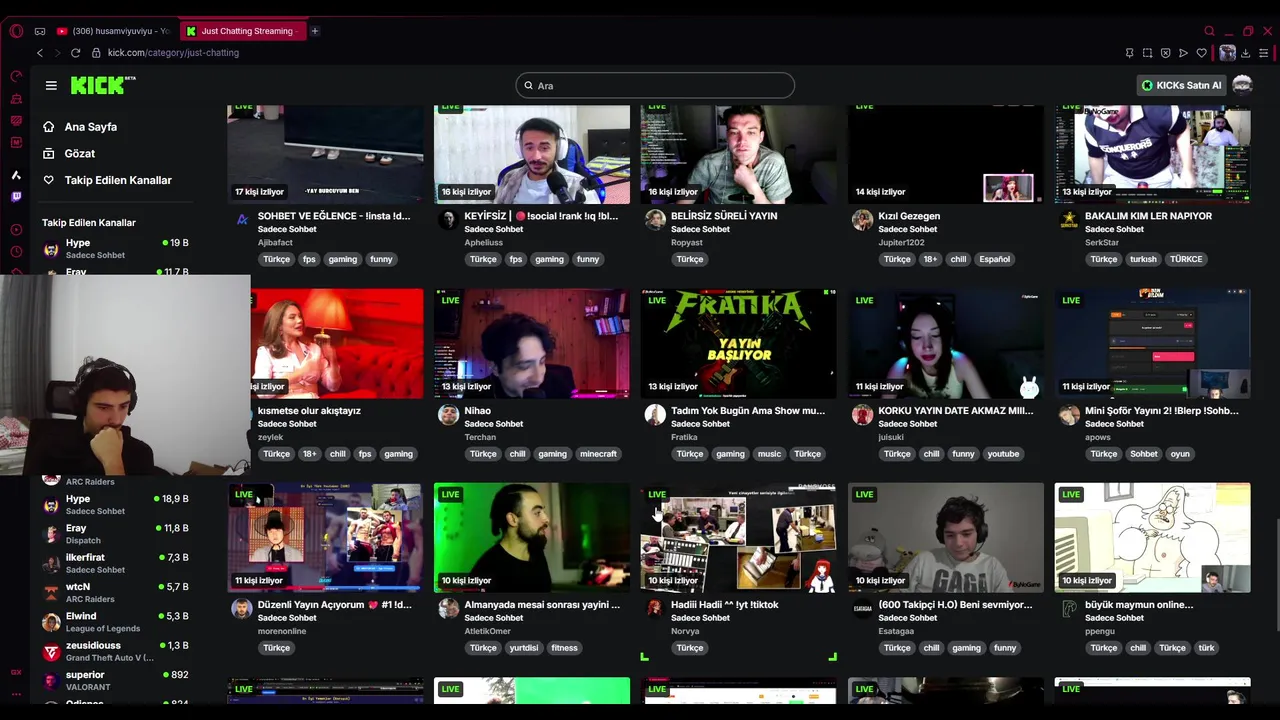This screenshot has width=1280, height=720.
Task: Click the yurtdisi tag
Action: (x=523, y=648)
